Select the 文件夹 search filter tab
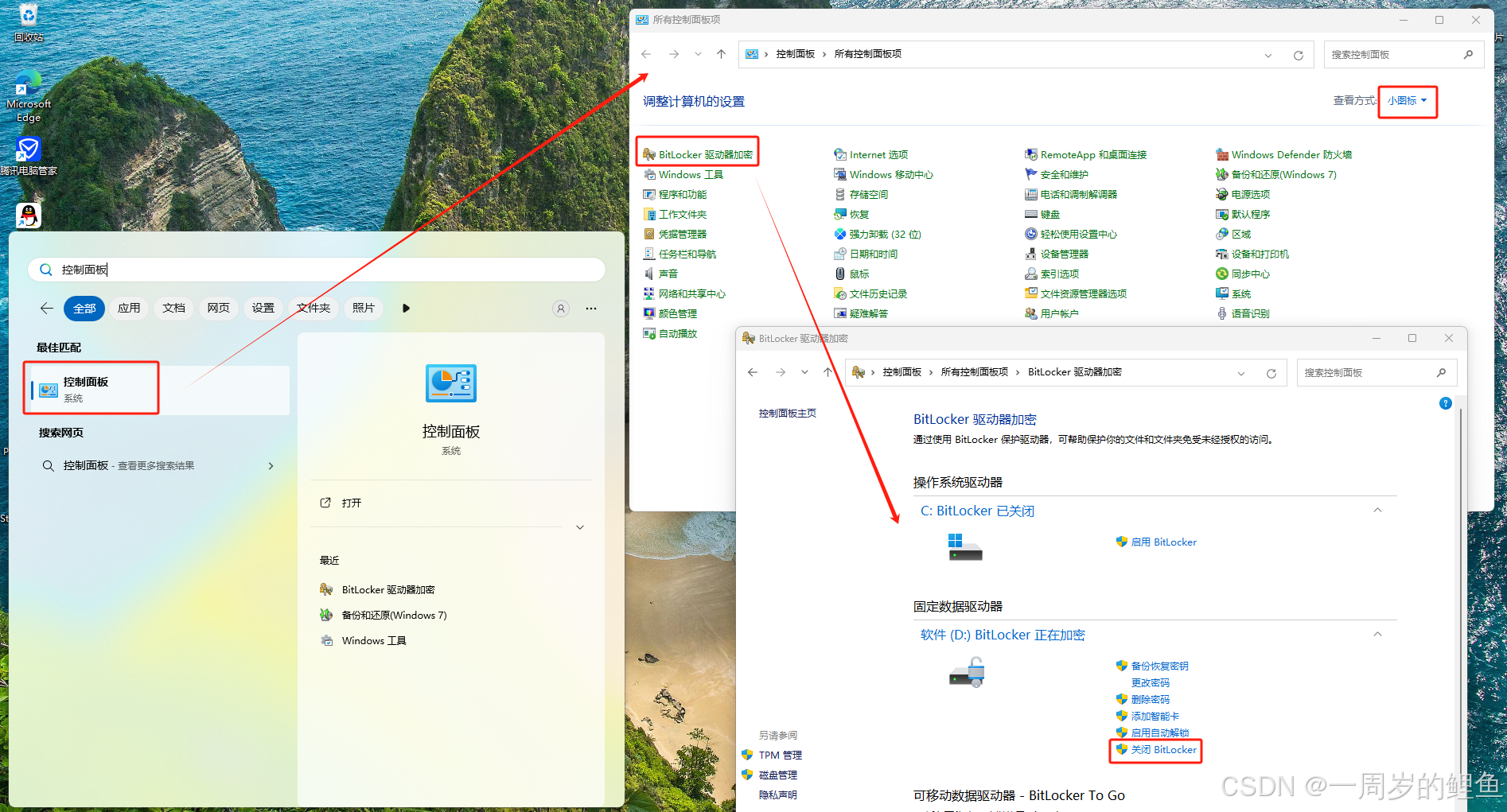Image resolution: width=1507 pixels, height=812 pixels. coord(313,309)
